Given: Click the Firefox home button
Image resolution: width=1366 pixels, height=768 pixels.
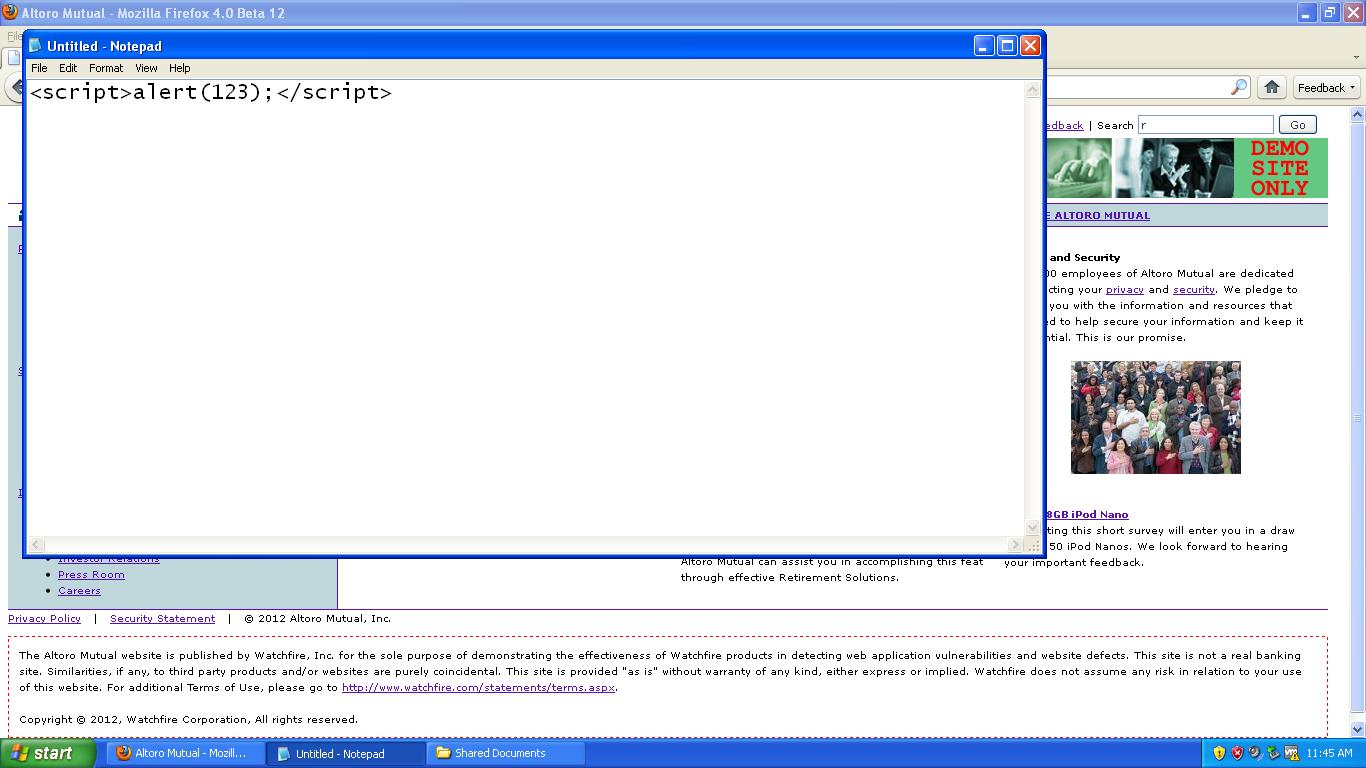Looking at the screenshot, I should [1272, 87].
